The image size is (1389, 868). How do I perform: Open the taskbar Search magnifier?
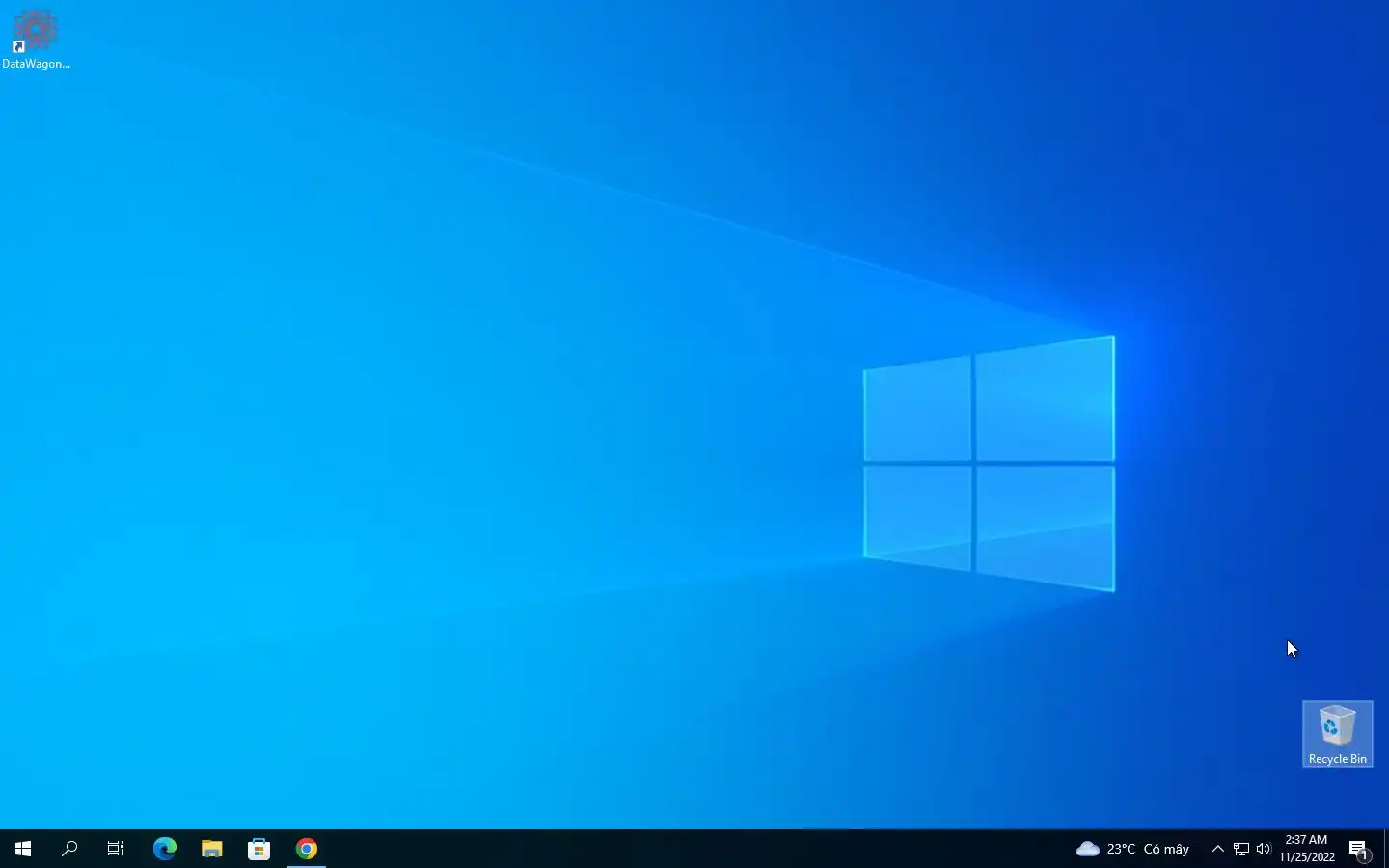[69, 849]
